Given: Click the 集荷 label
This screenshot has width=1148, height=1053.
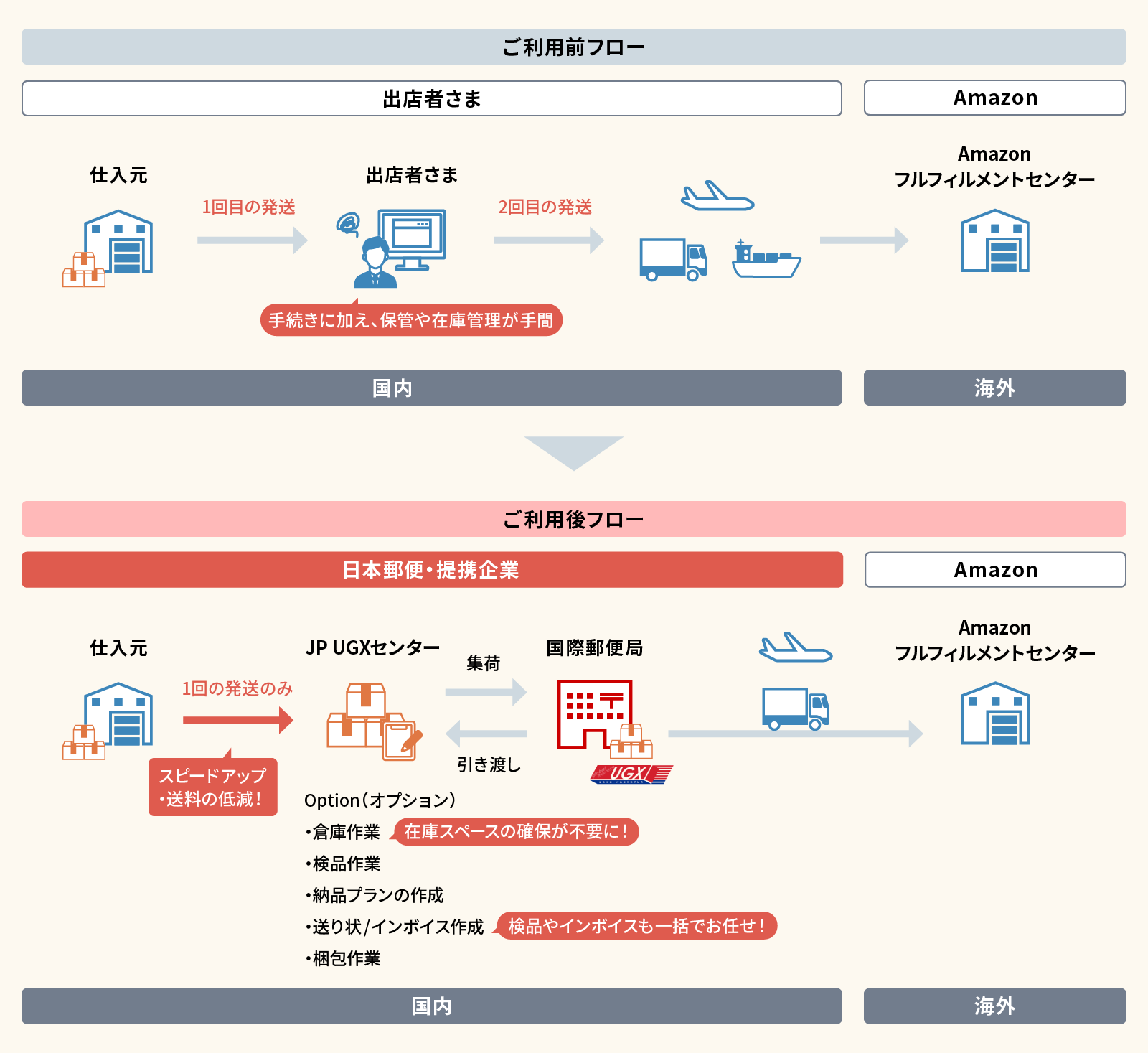Looking at the screenshot, I should point(483,663).
